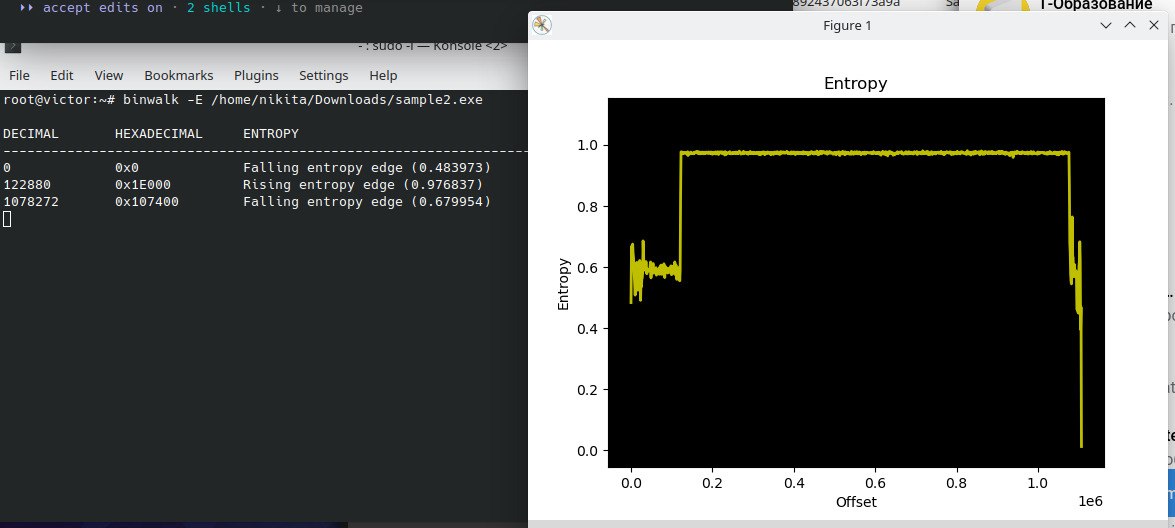The height and width of the screenshot is (528, 1175).
Task: Click the x-axis tick label 0.6
Action: (875, 483)
